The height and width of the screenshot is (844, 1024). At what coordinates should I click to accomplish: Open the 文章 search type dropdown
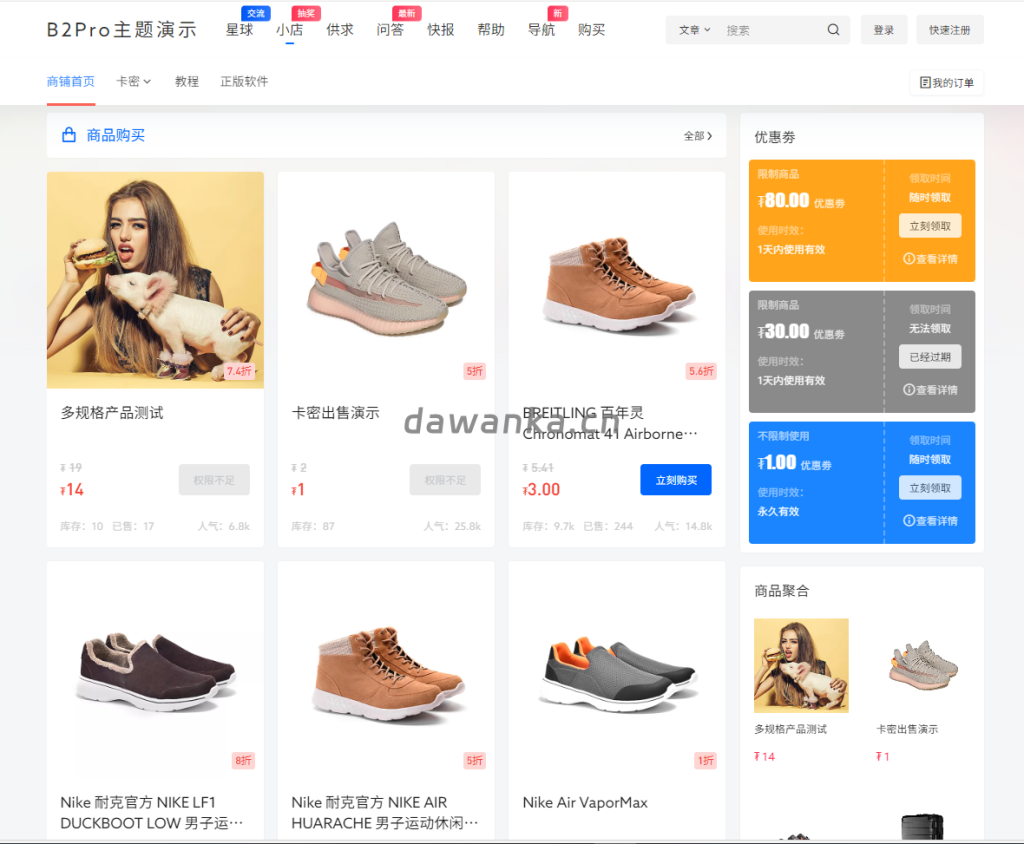pos(694,30)
